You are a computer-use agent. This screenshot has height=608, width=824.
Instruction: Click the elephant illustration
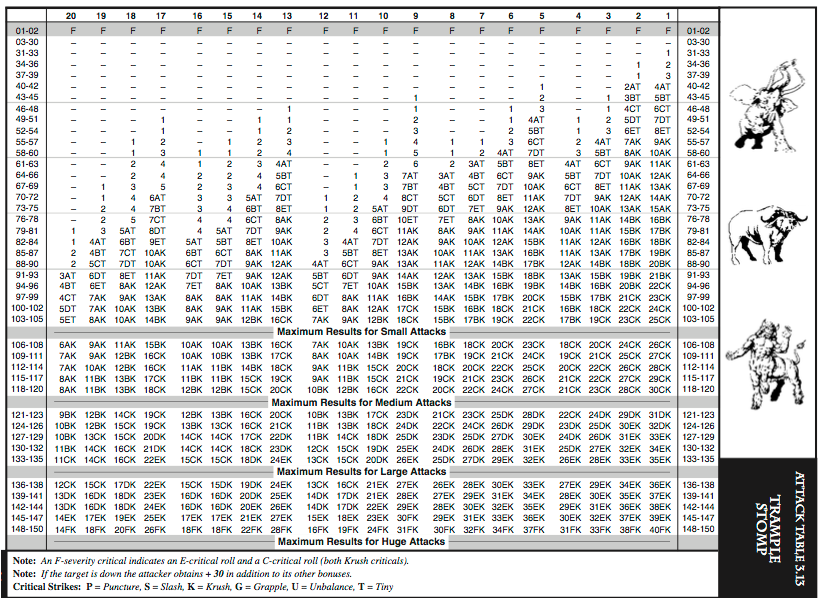pos(766,106)
